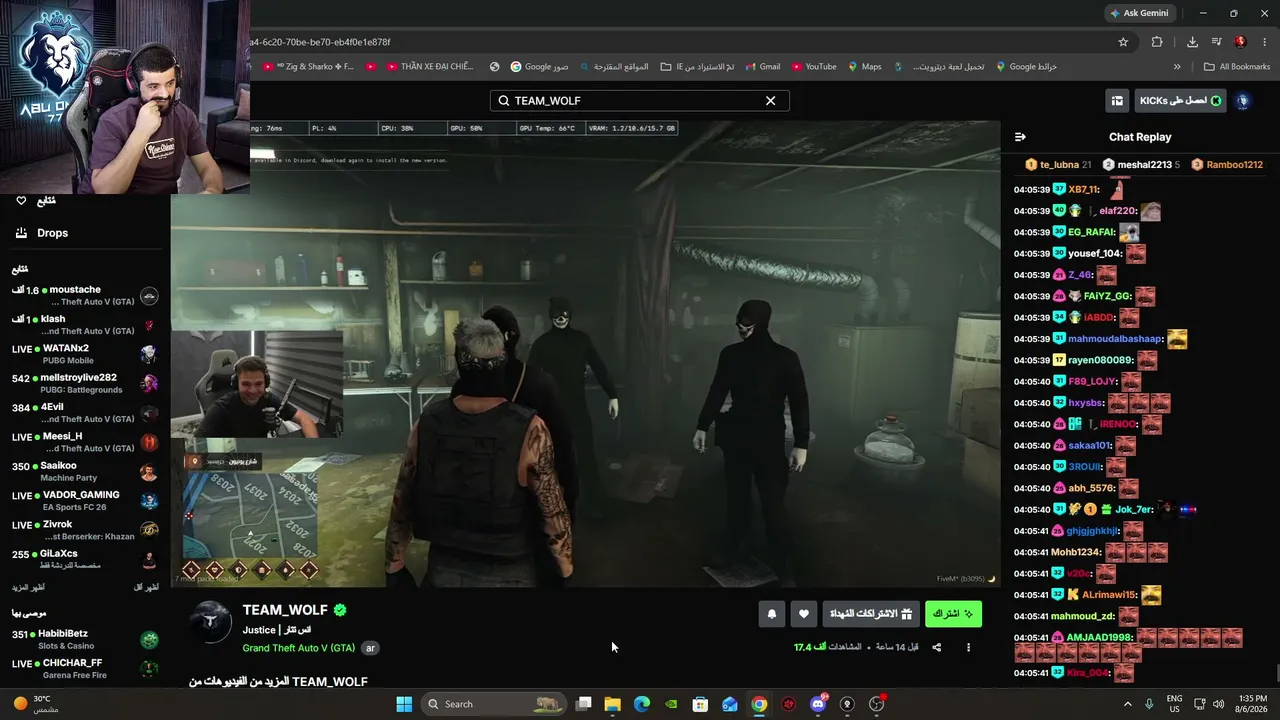The width and height of the screenshot is (1280, 720).
Task: Click the Windows taskbar Search box
Action: [x=494, y=704]
